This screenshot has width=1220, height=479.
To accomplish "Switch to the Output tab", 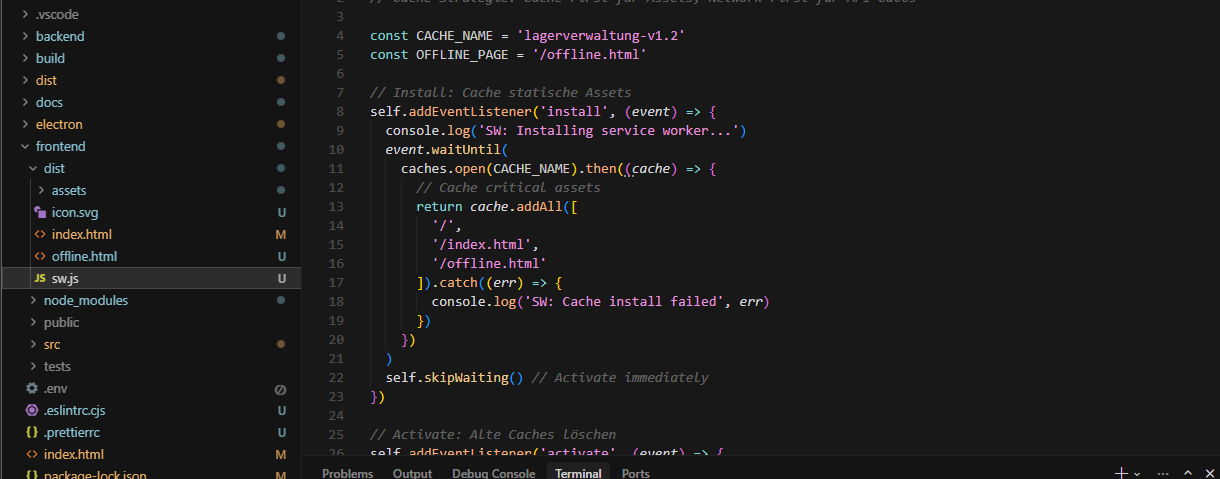I will coord(412,474).
